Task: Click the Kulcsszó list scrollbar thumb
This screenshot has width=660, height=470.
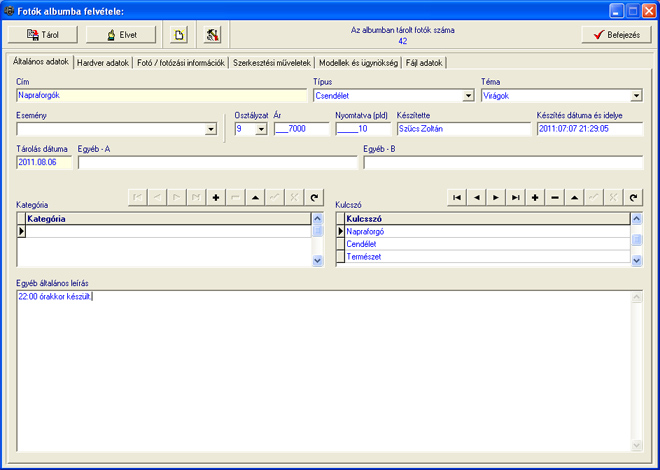Action: 636,240
